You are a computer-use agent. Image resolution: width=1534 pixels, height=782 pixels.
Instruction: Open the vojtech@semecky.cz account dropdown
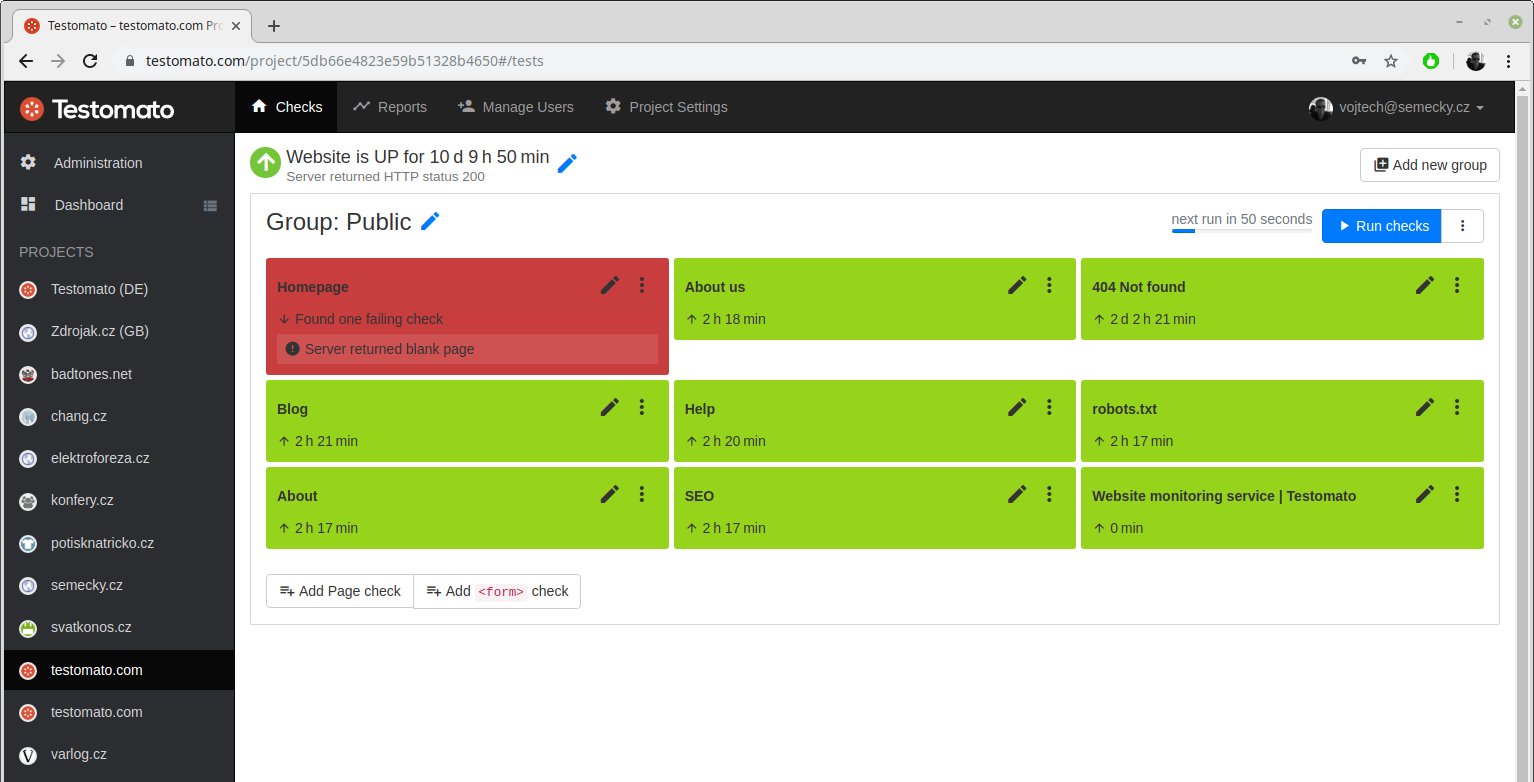click(x=1396, y=108)
